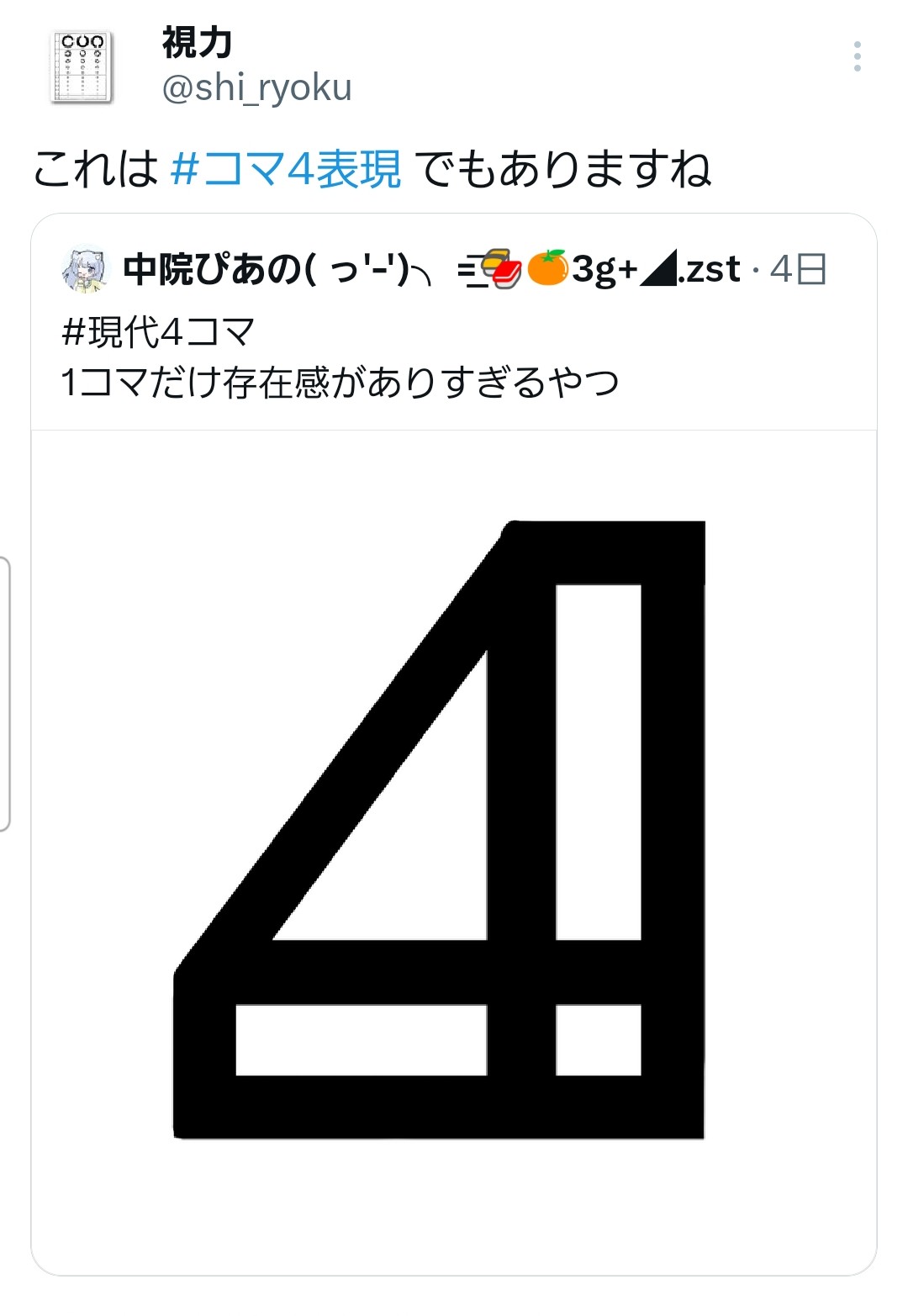Tap the wide bottom-left white panel of the 4
908x1316 pixels.
(362, 1040)
